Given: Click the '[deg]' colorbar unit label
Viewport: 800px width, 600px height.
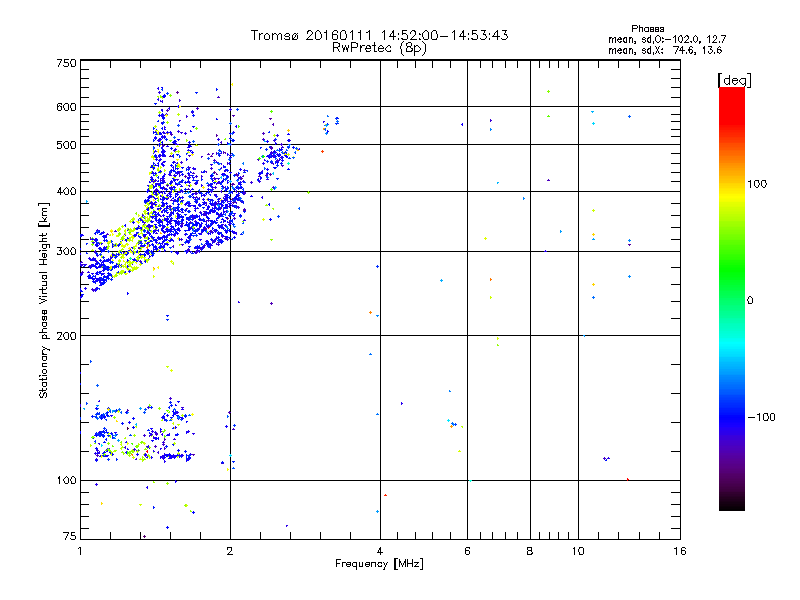Looking at the screenshot, I should 734,80.
